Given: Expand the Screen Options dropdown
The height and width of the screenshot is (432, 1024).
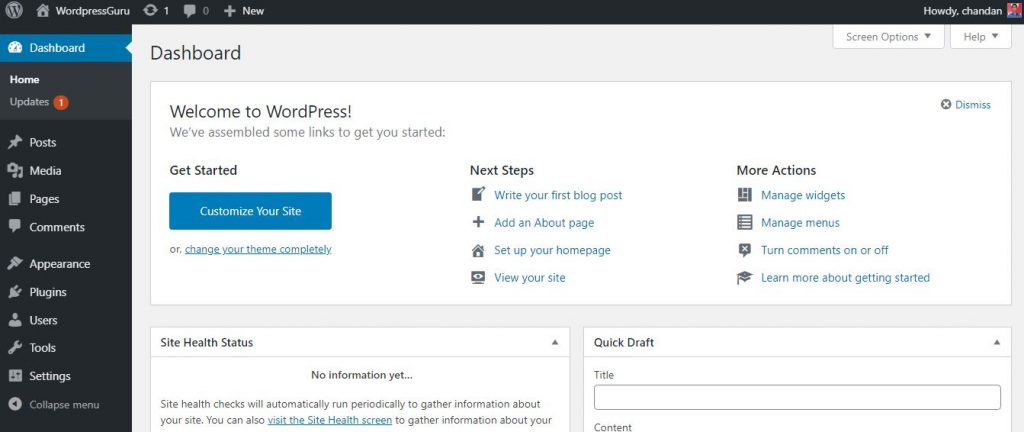Looking at the screenshot, I should (887, 37).
